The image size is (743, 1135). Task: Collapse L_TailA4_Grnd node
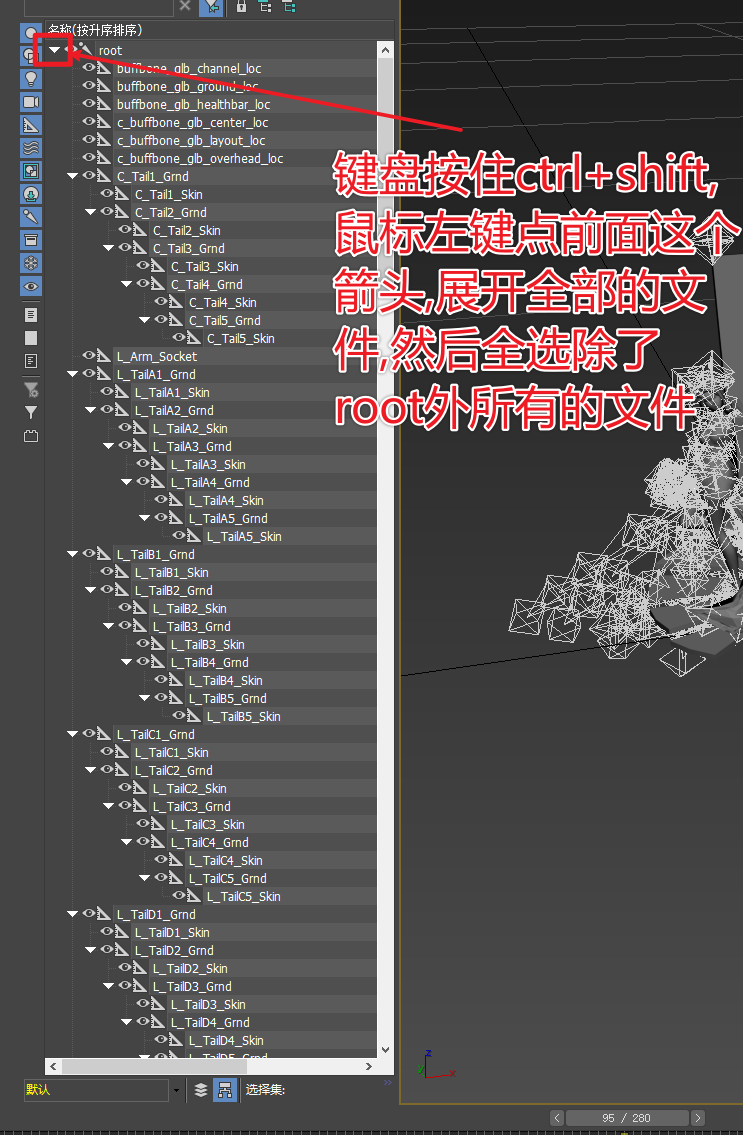coord(127,482)
